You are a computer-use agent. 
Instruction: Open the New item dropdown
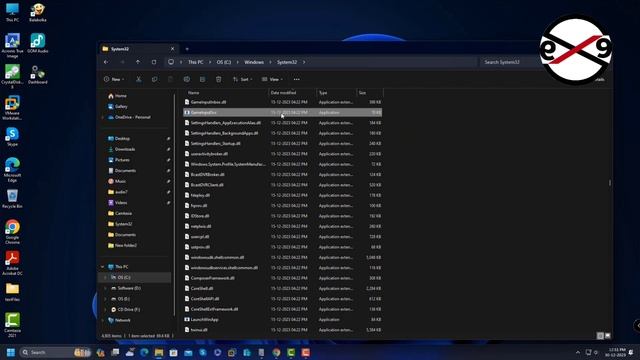(114, 79)
